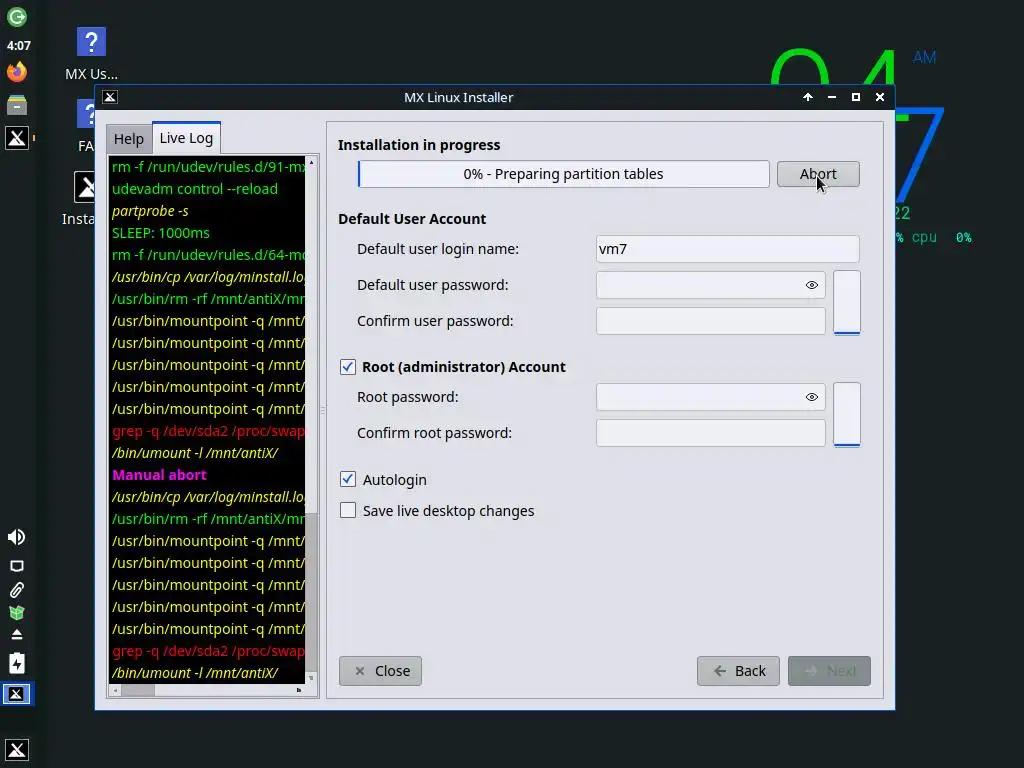Click the live log horizontal scrollbar thumb

pyautogui.click(x=138, y=690)
